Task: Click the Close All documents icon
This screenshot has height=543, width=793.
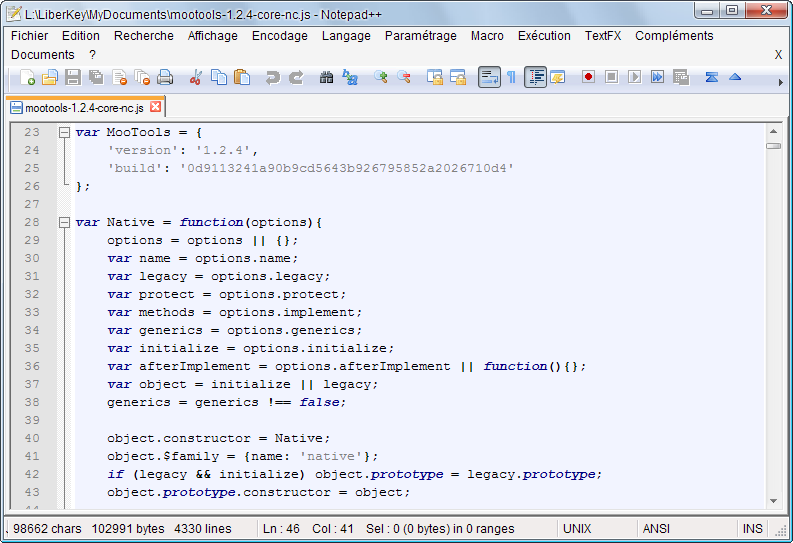Action: 142,77
